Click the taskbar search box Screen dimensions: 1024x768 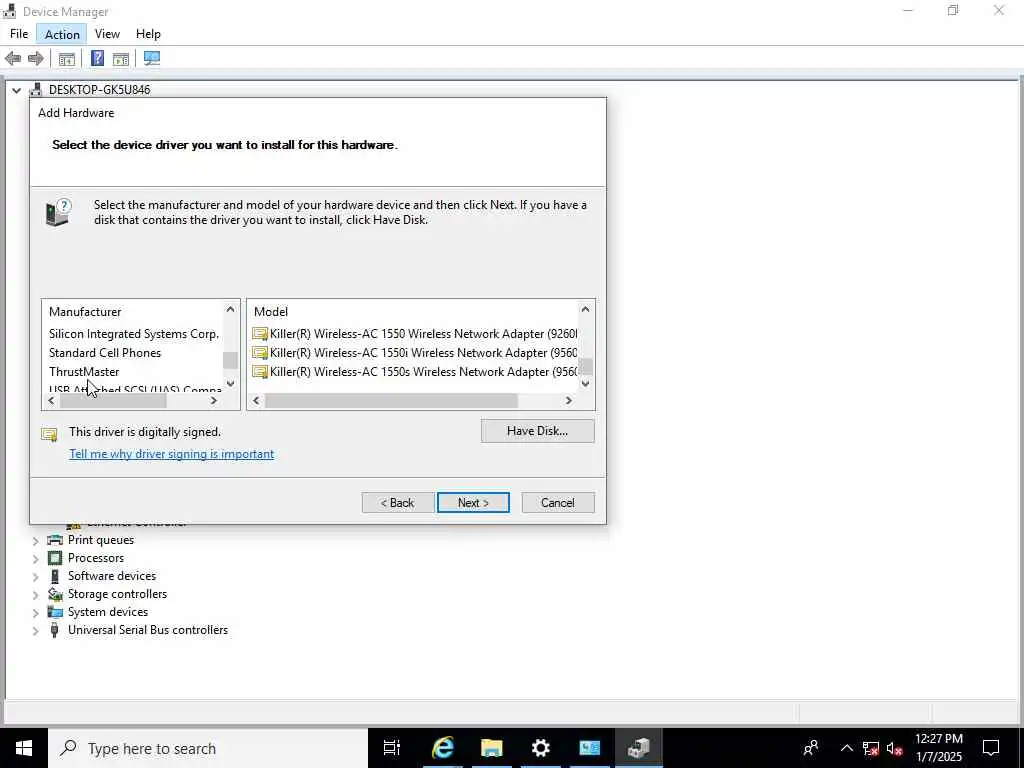point(208,748)
